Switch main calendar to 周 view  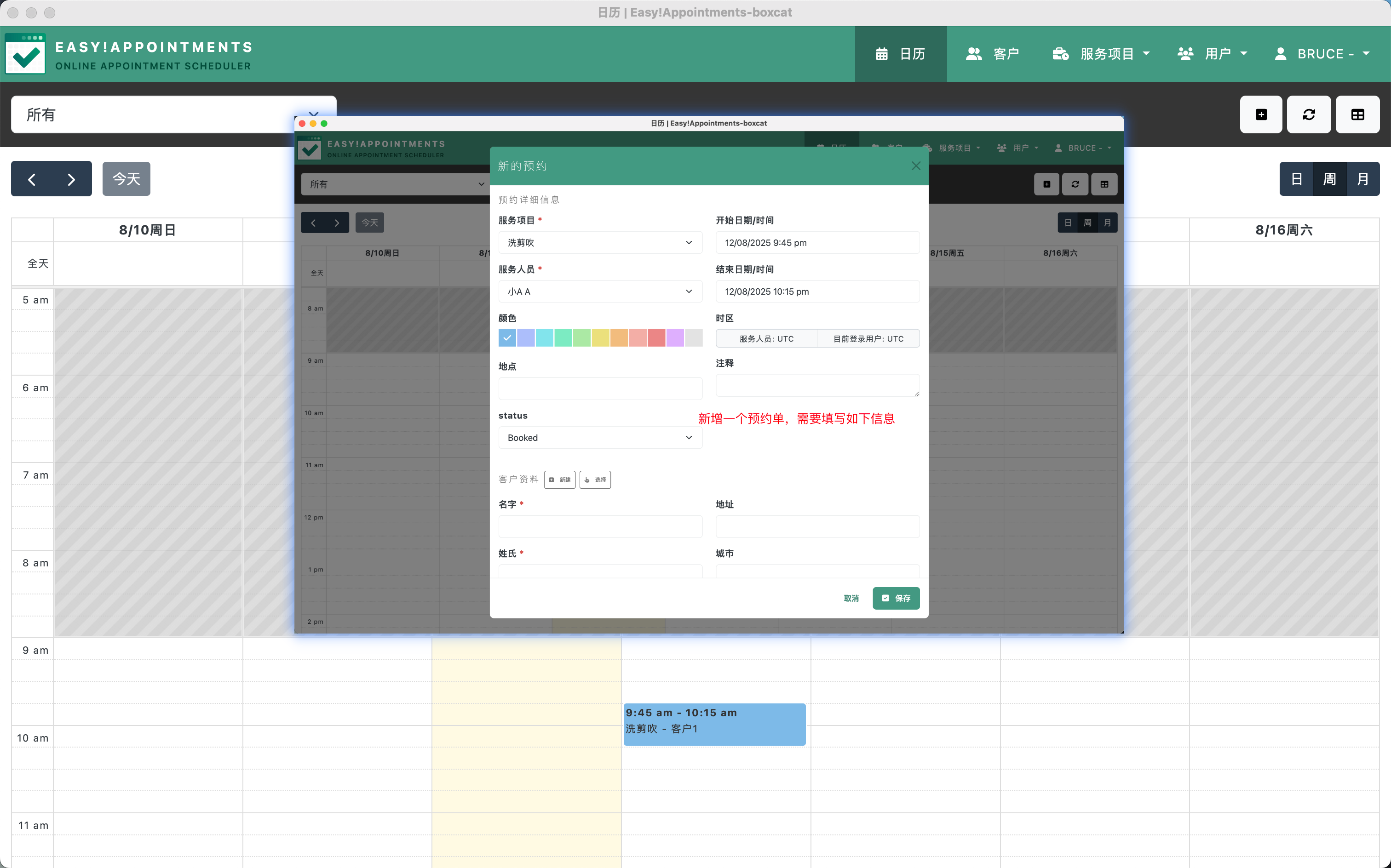tap(1329, 179)
